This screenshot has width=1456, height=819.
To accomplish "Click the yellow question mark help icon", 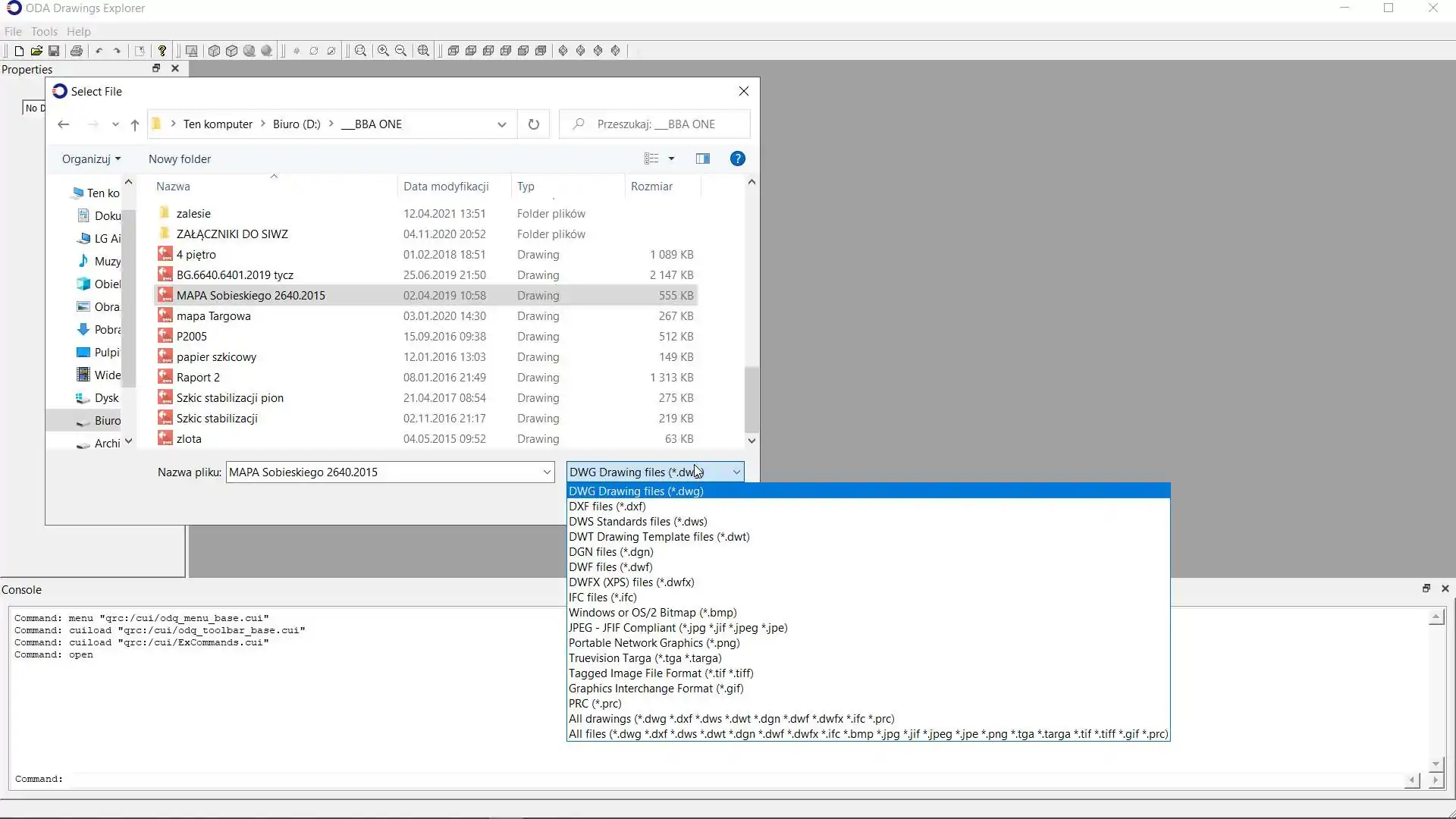I will click(x=162, y=51).
